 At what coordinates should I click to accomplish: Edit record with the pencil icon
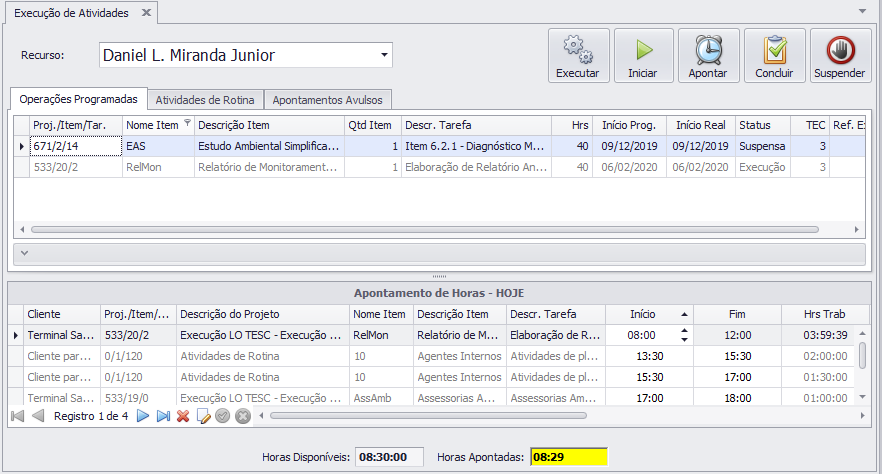[x=203, y=416]
